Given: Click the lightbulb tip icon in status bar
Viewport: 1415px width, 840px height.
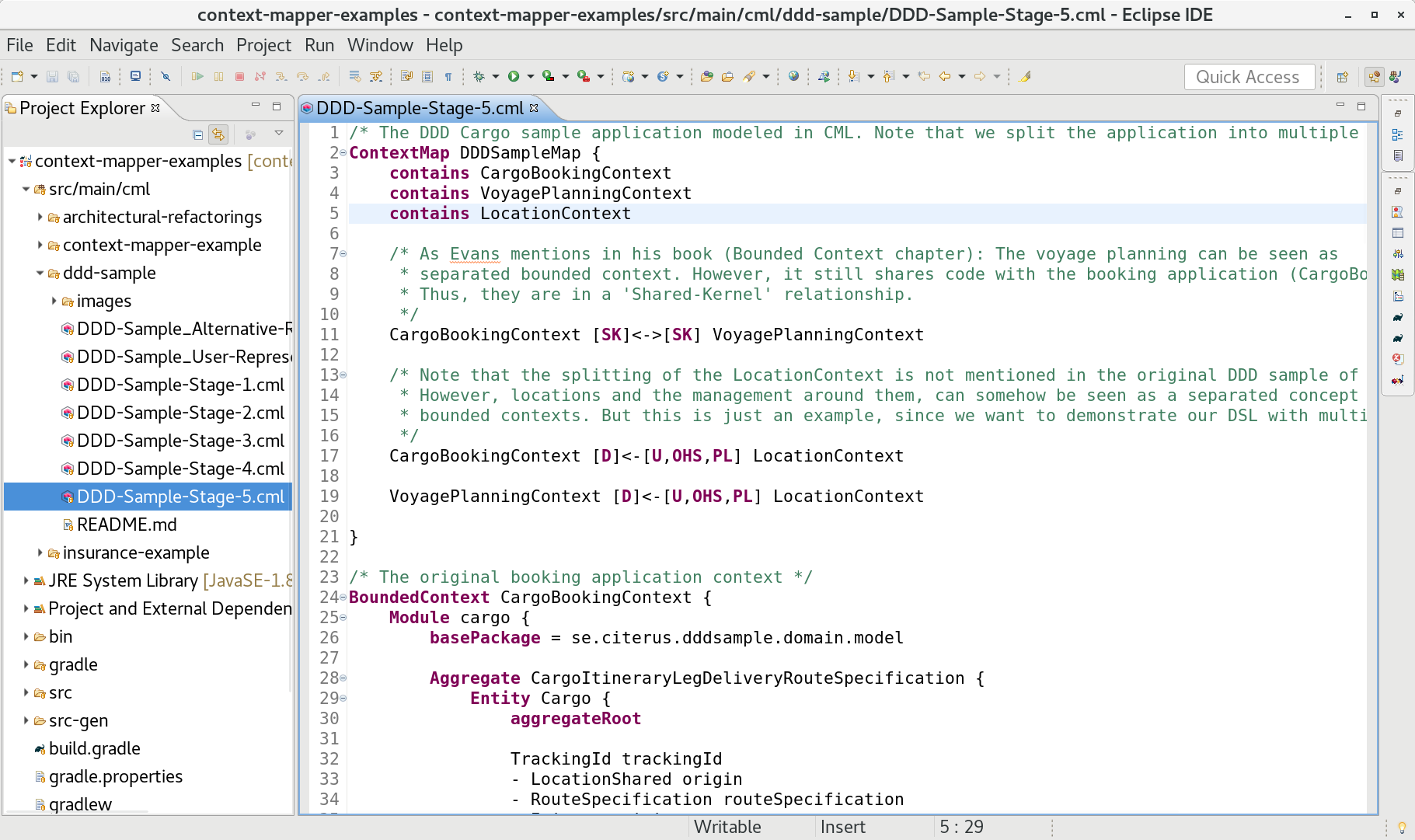Looking at the screenshot, I should click(1403, 828).
